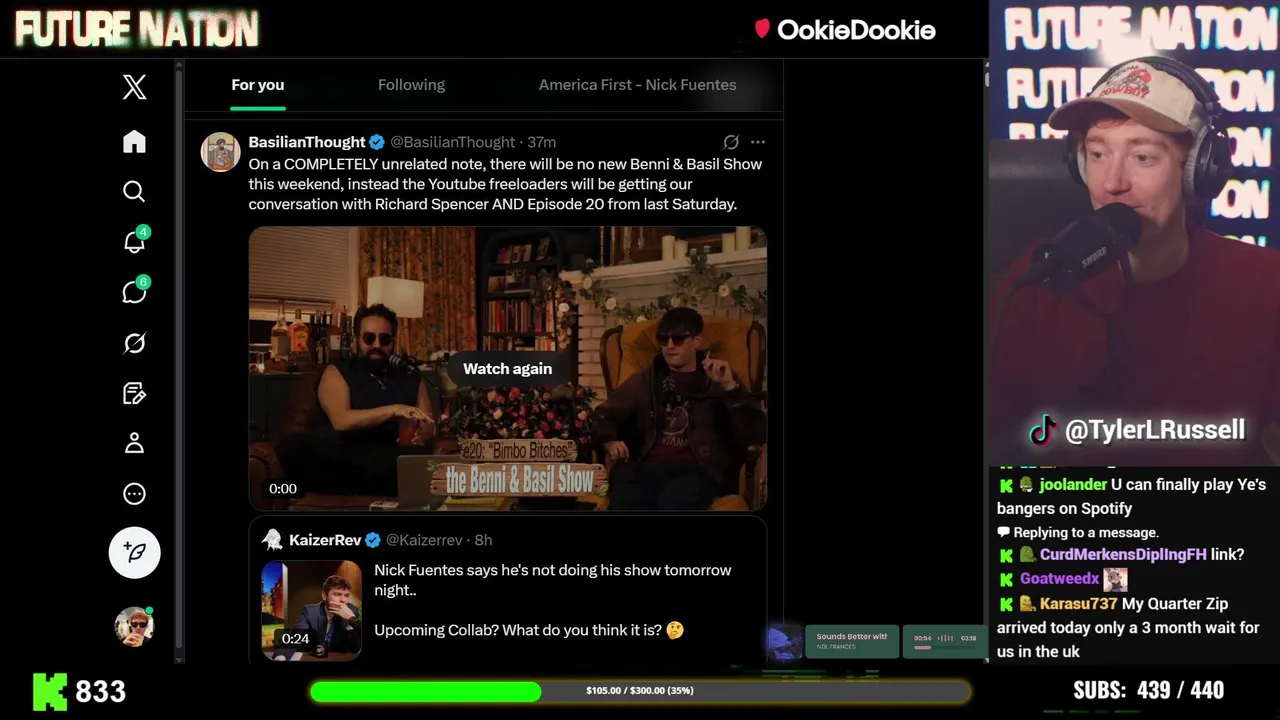Open the Profile person icon
The height and width of the screenshot is (720, 1280).
[x=134, y=443]
